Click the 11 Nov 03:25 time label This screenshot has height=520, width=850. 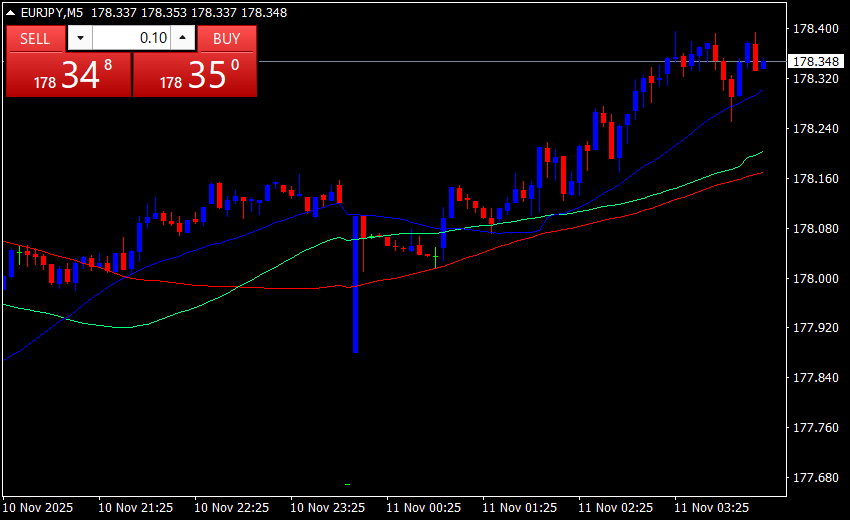712,507
